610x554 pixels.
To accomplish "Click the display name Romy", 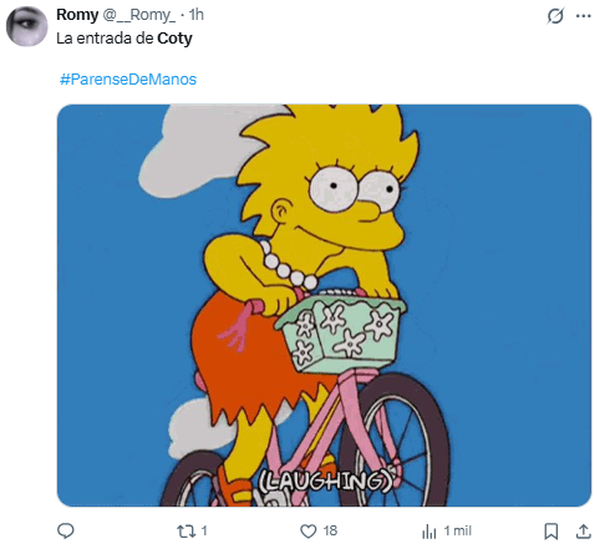I will (78, 15).
